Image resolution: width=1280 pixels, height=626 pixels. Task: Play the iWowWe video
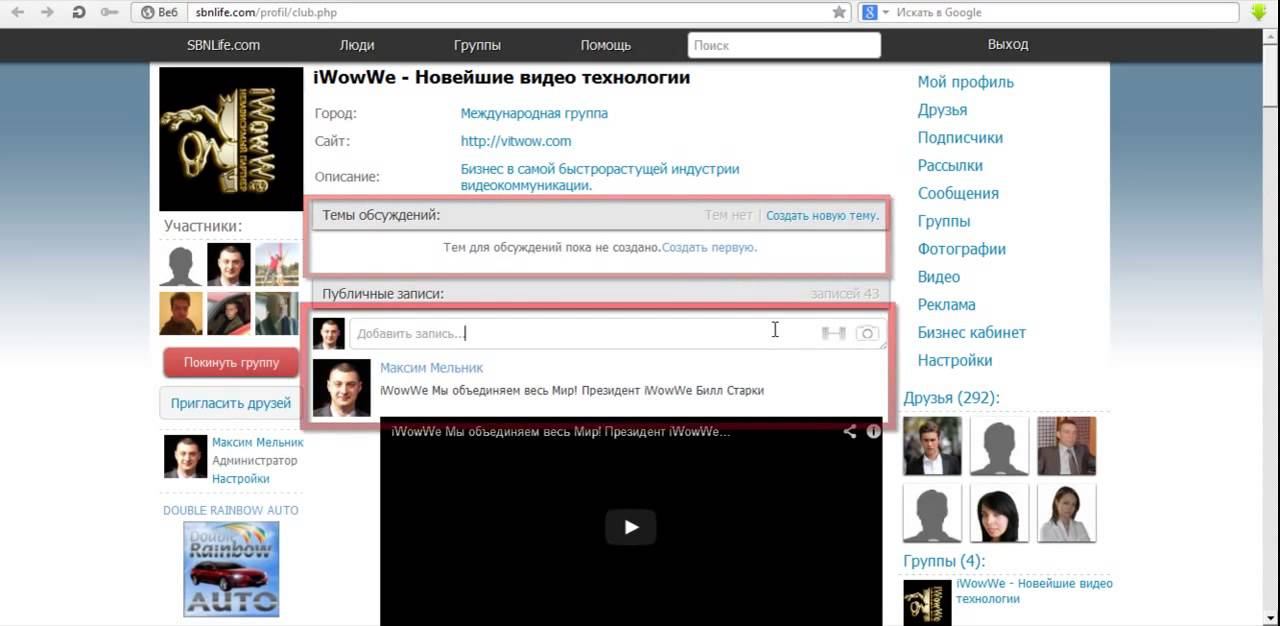(630, 527)
